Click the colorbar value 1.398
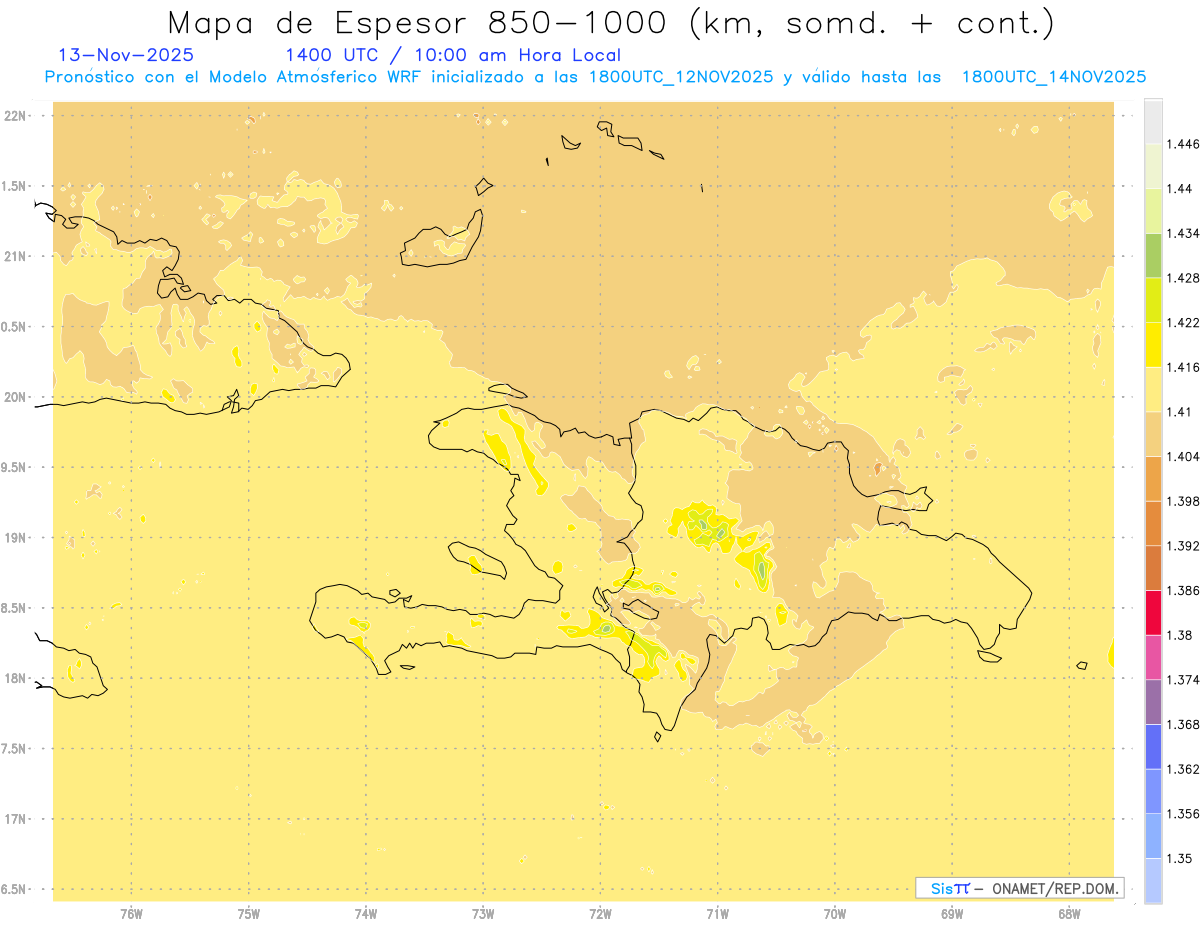Screen dimensions: 1200x927 [x=1183, y=501]
